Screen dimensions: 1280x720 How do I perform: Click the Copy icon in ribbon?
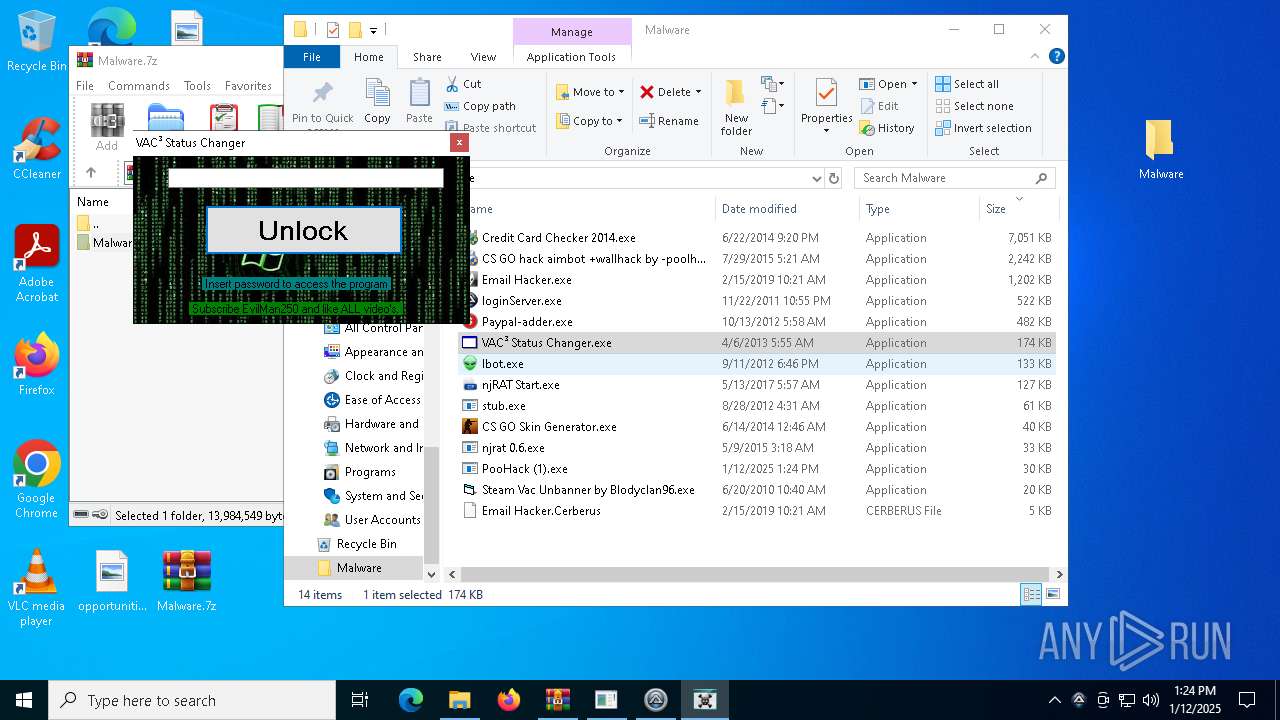coord(377,93)
